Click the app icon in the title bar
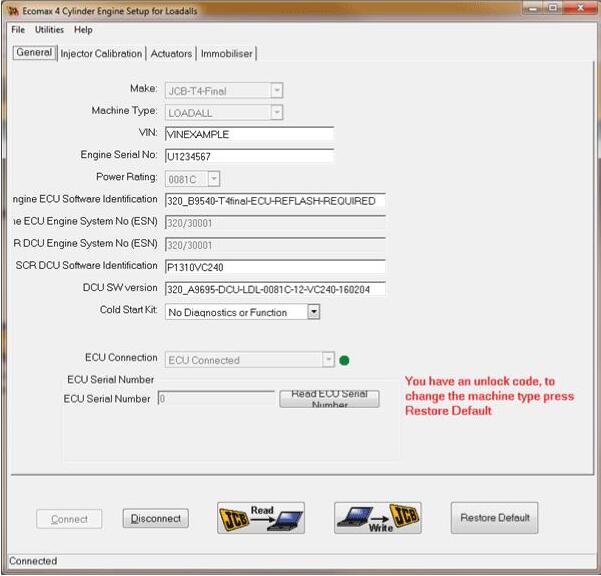Viewport: 601px width, 576px height. [x=13, y=11]
